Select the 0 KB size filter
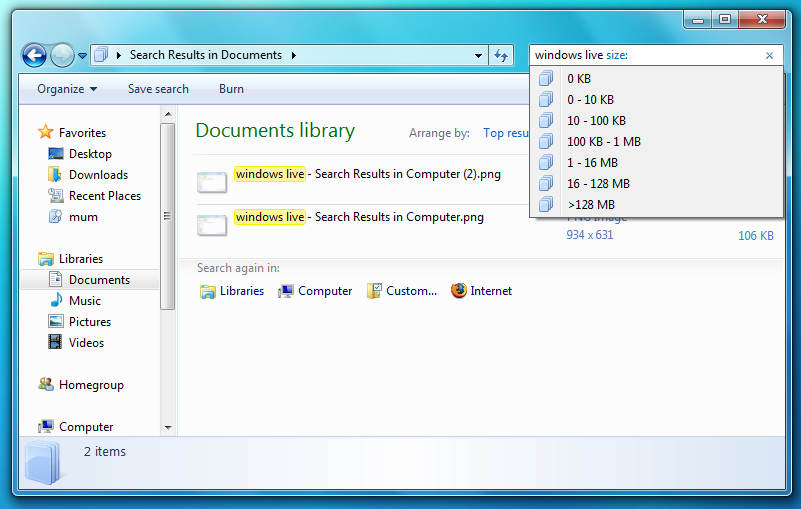Viewport: 801px width, 509px height. (x=656, y=78)
